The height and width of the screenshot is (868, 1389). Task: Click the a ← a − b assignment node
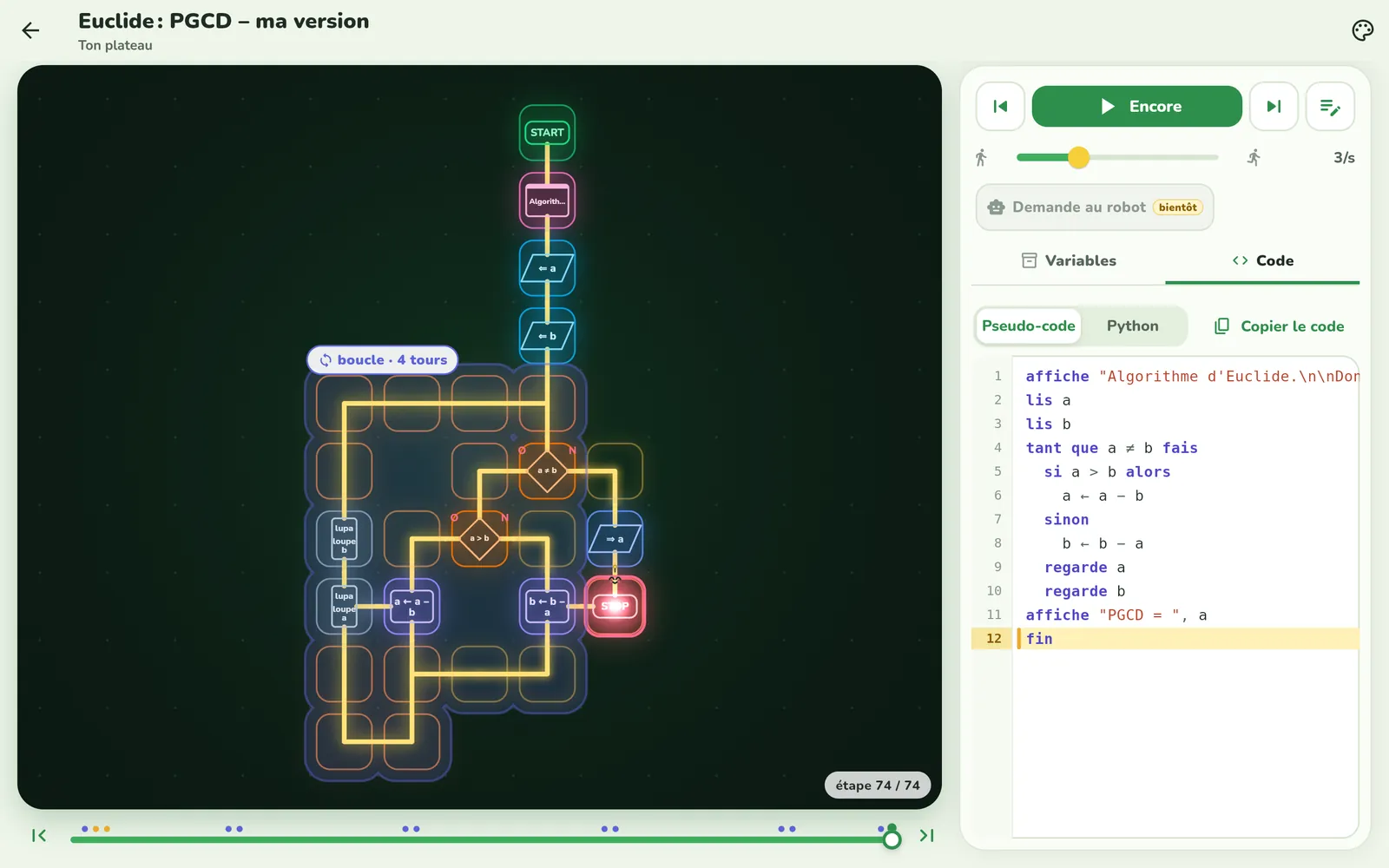(411, 606)
